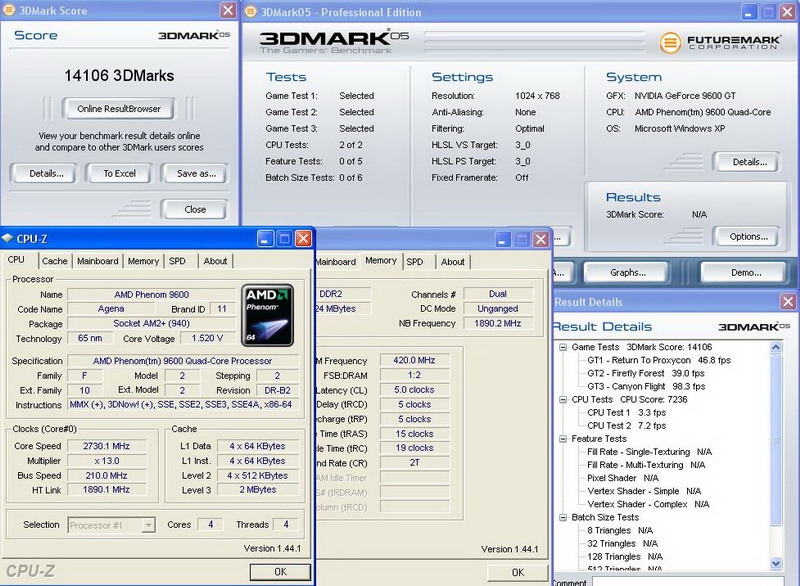Click Result Details scrollbar down arrow

(776, 564)
